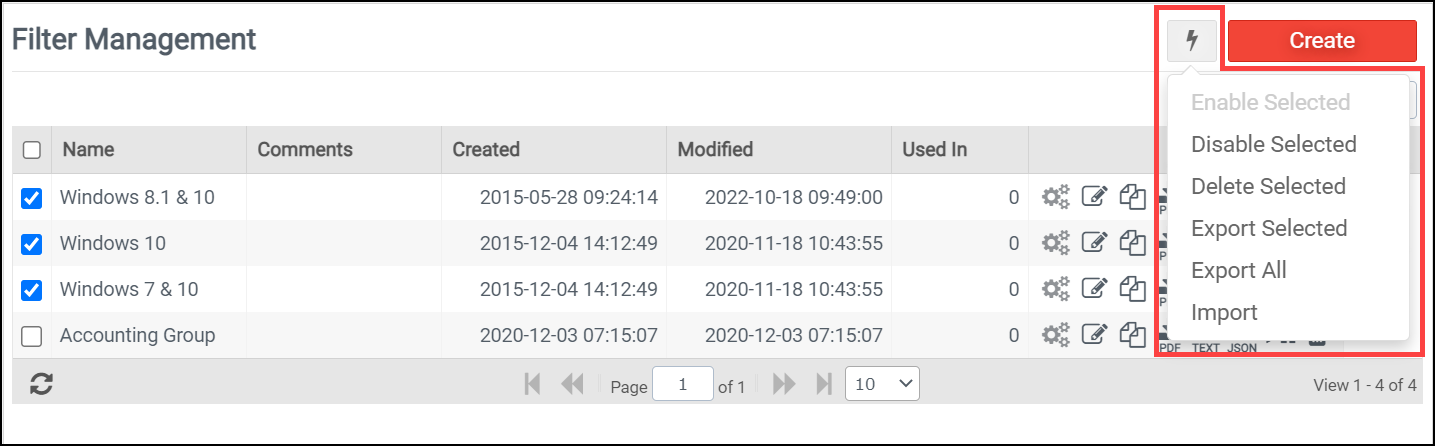The image size is (1435, 446).
Task: Open the rows-per-page dropdown showing 10
Action: 882,384
